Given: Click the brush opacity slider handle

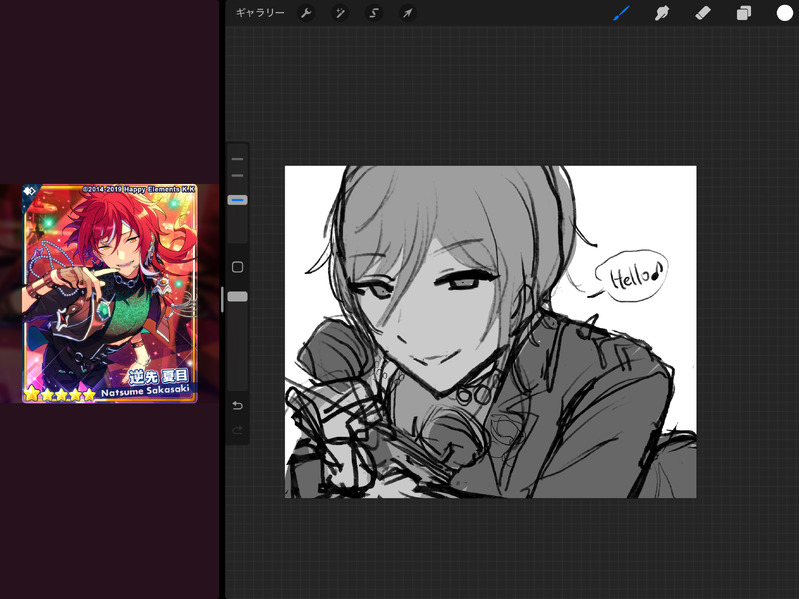Looking at the screenshot, I should point(237,296).
